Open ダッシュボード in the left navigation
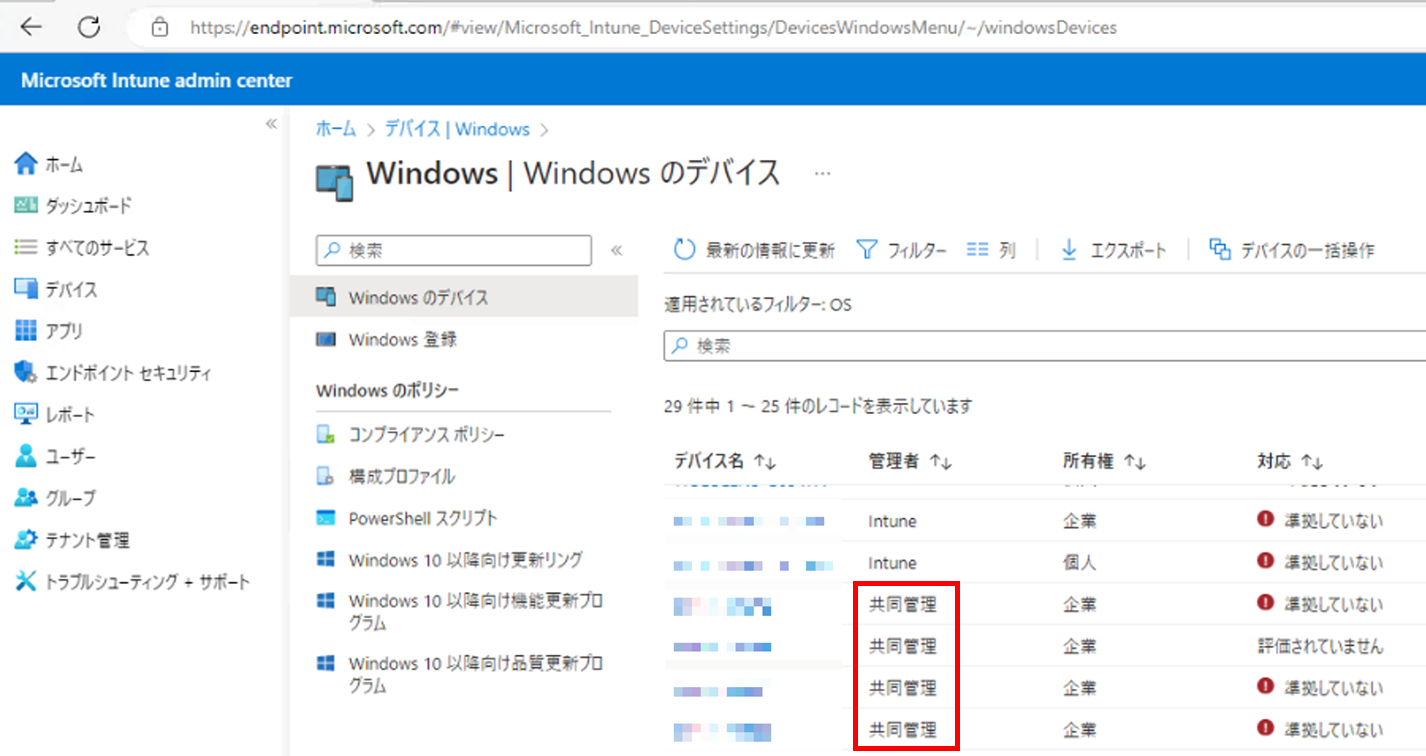The image size is (1426, 756). point(88,206)
